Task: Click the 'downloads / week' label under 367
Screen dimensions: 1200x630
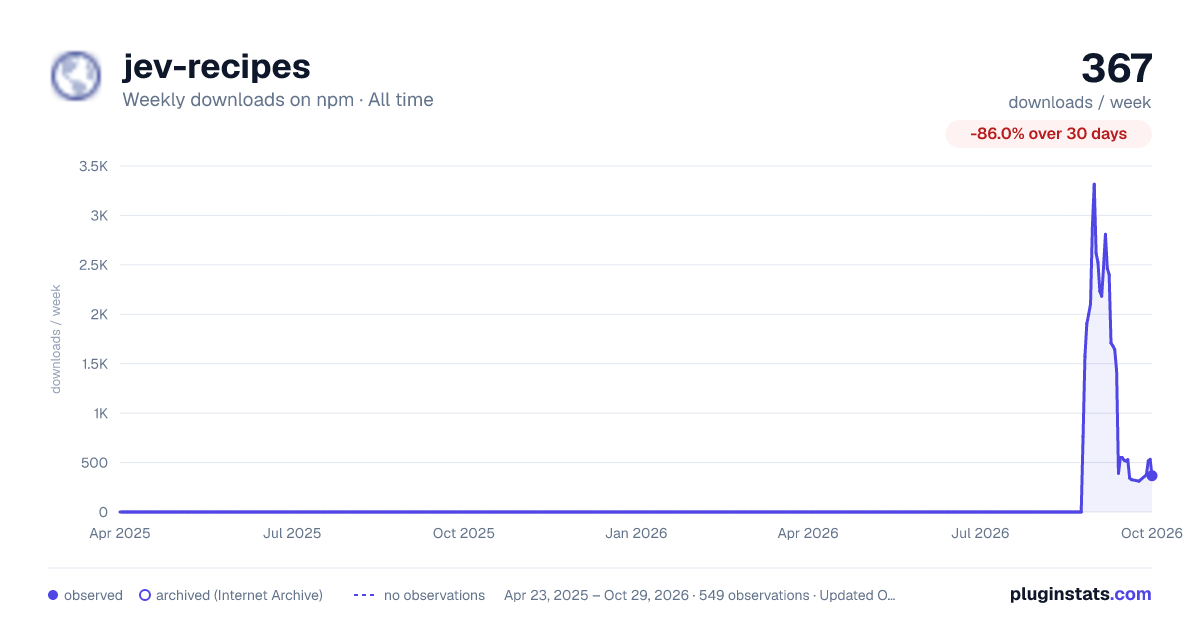Action: [x=1079, y=102]
